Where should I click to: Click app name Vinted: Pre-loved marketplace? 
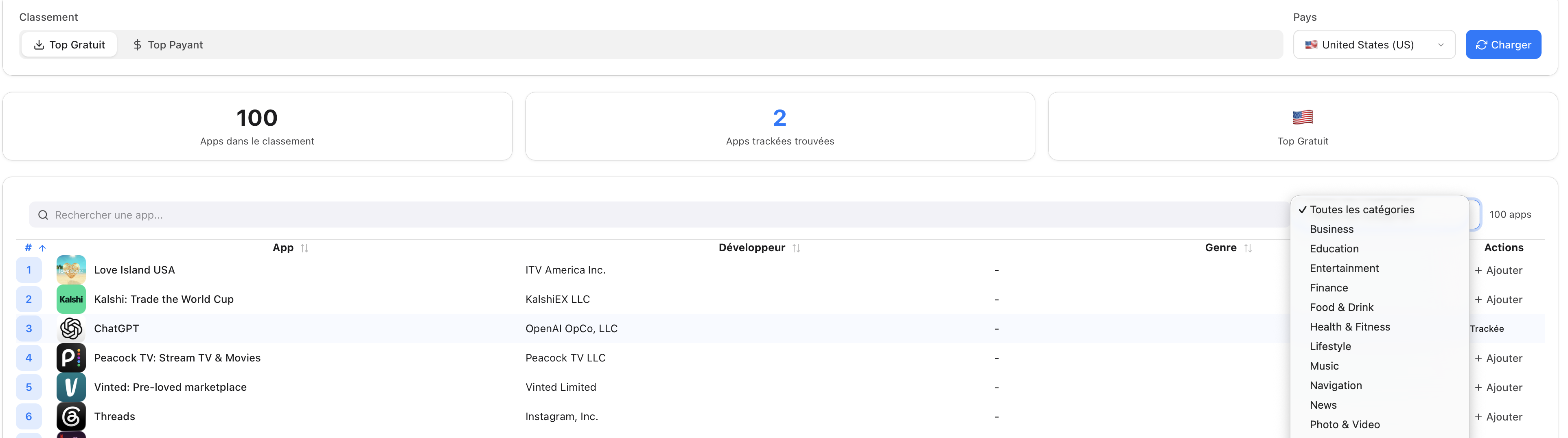(x=171, y=387)
